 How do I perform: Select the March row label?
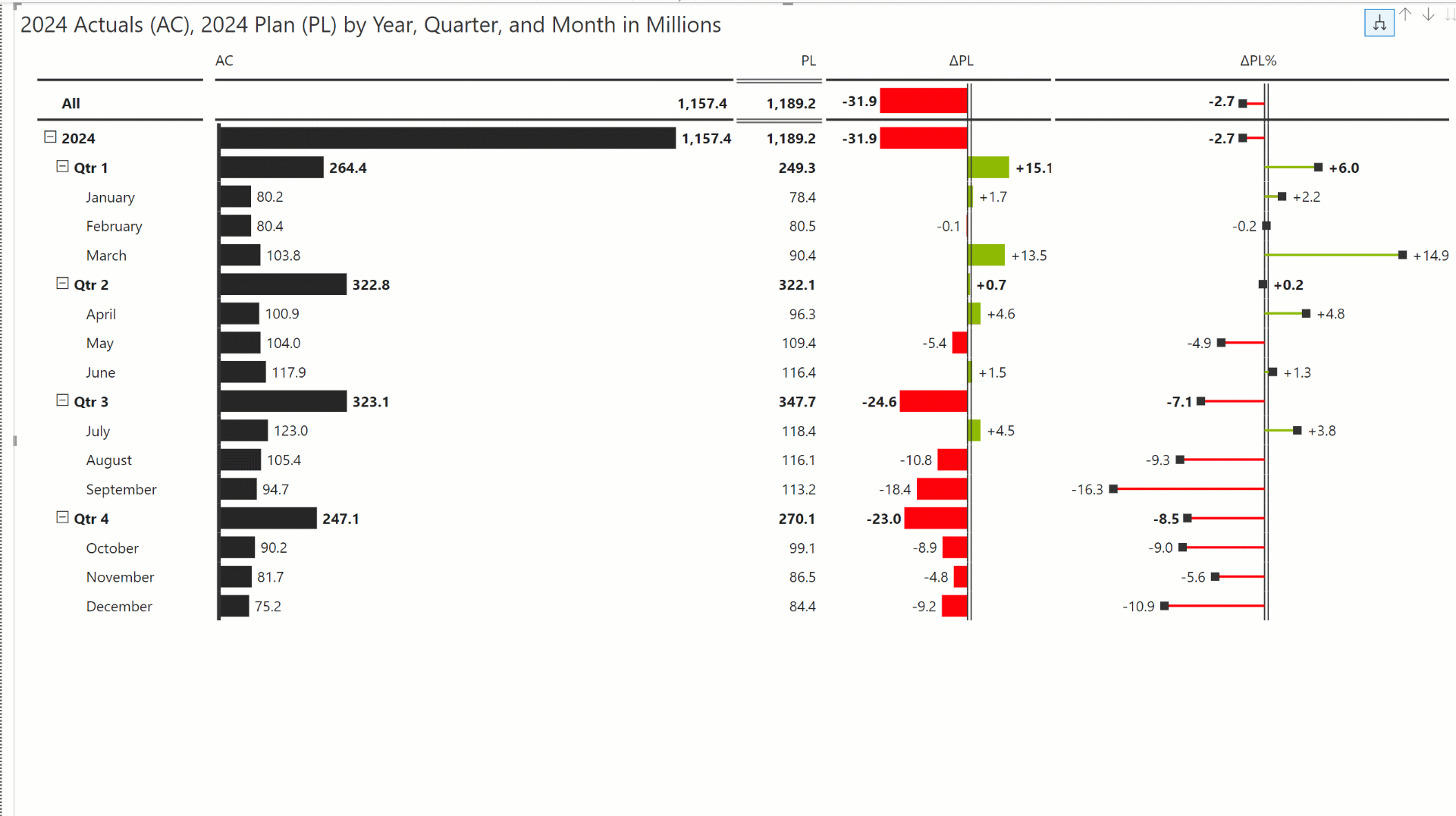tap(106, 256)
